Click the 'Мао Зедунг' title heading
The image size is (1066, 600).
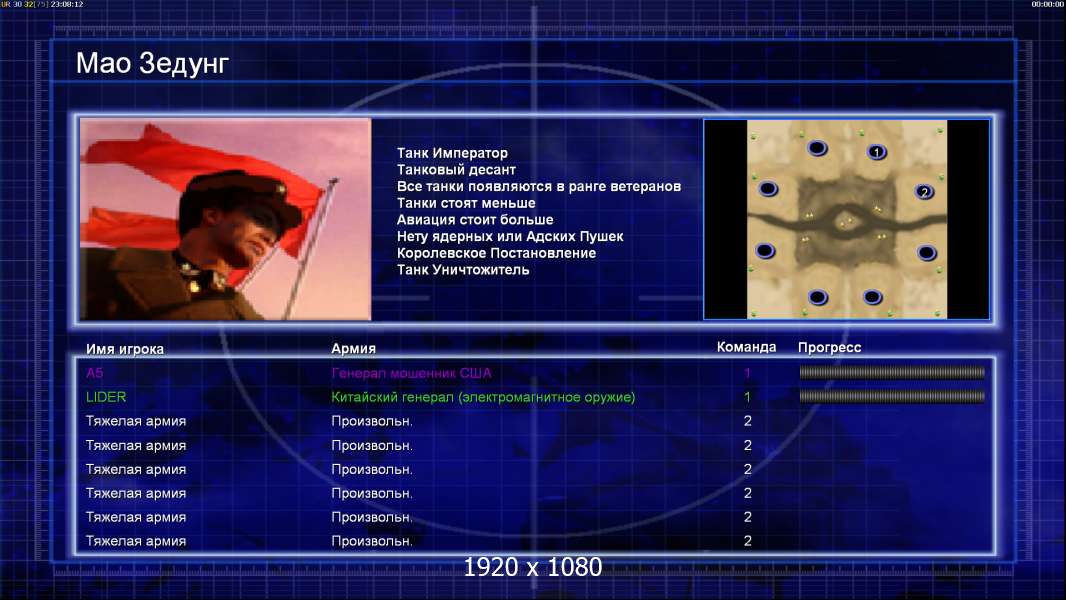pos(152,63)
